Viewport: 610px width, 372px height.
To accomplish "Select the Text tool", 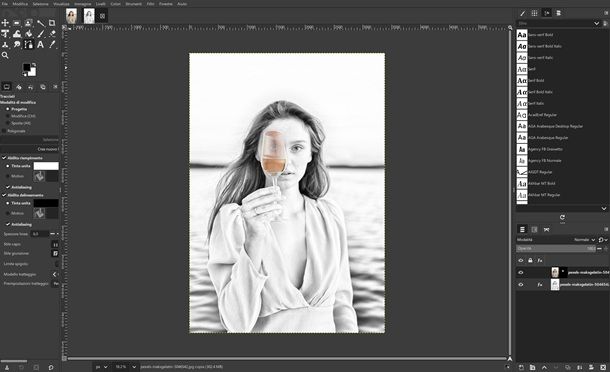I will tap(40, 45).
